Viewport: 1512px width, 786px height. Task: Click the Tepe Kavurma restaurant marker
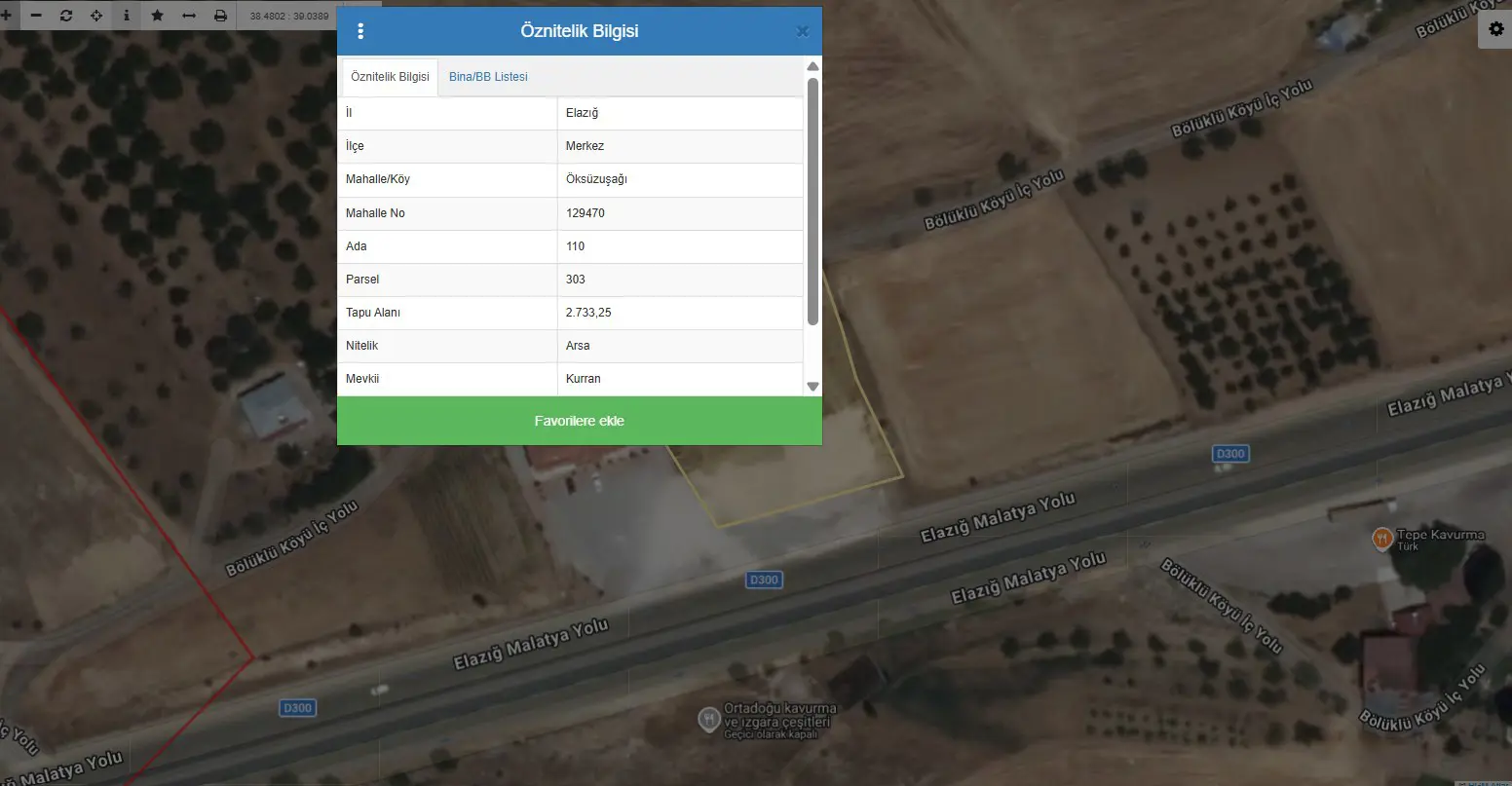click(1380, 539)
